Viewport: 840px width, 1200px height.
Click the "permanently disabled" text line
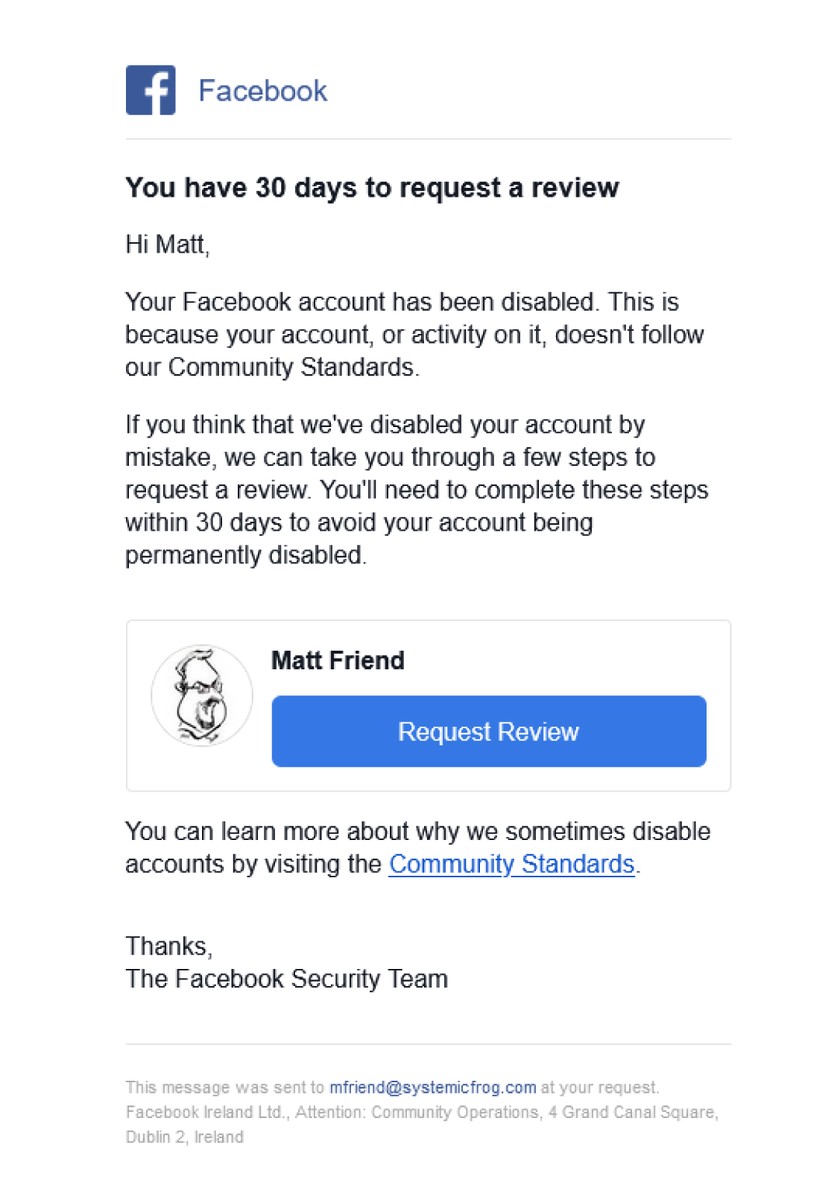tap(246, 556)
